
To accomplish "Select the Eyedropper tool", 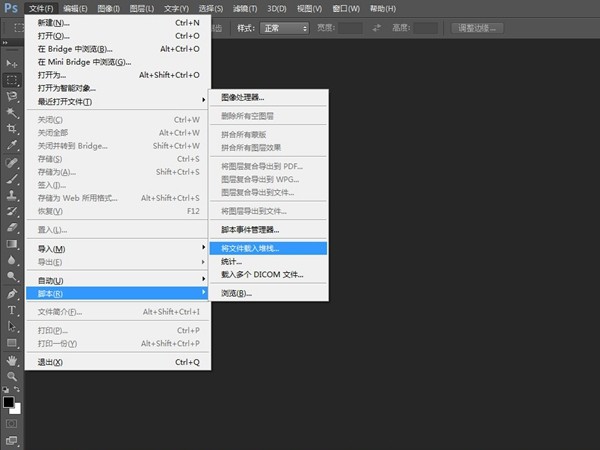I will (x=11, y=145).
